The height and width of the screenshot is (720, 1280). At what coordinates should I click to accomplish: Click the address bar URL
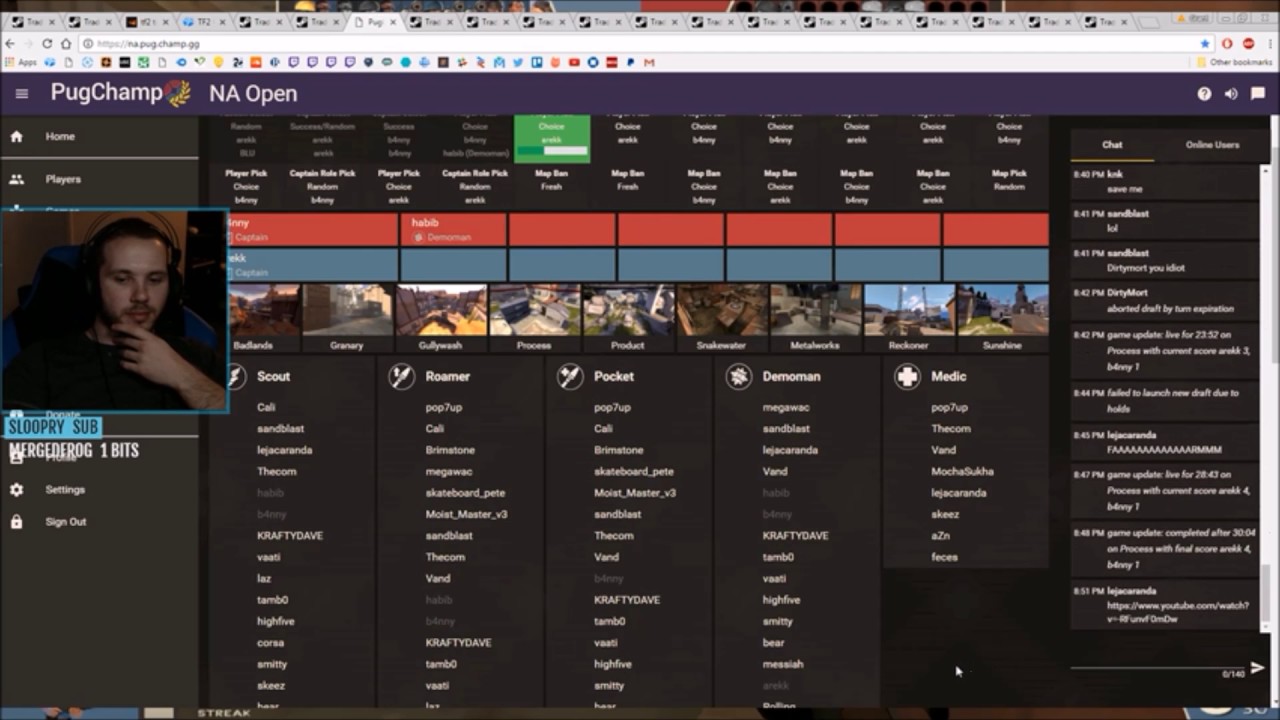click(x=149, y=44)
